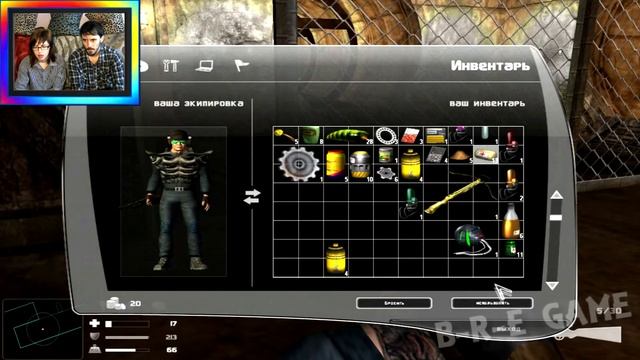Click the Бросить (drop) button
Image resolution: width=640 pixels, height=360 pixels.
[394, 303]
